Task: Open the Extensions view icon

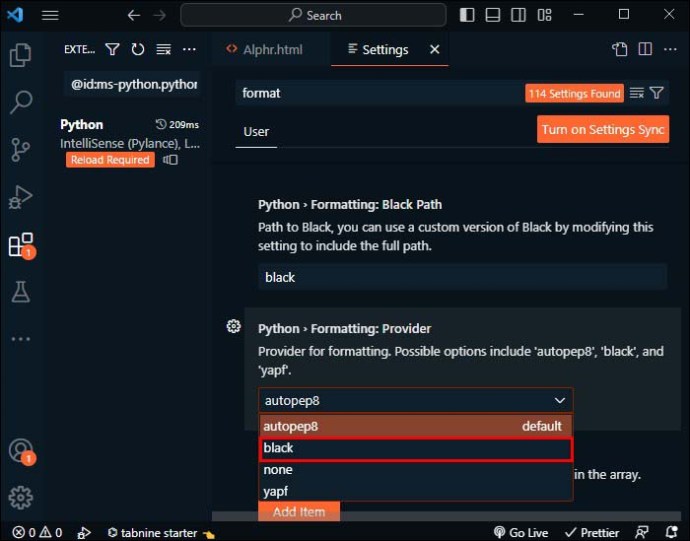Action: point(21,245)
